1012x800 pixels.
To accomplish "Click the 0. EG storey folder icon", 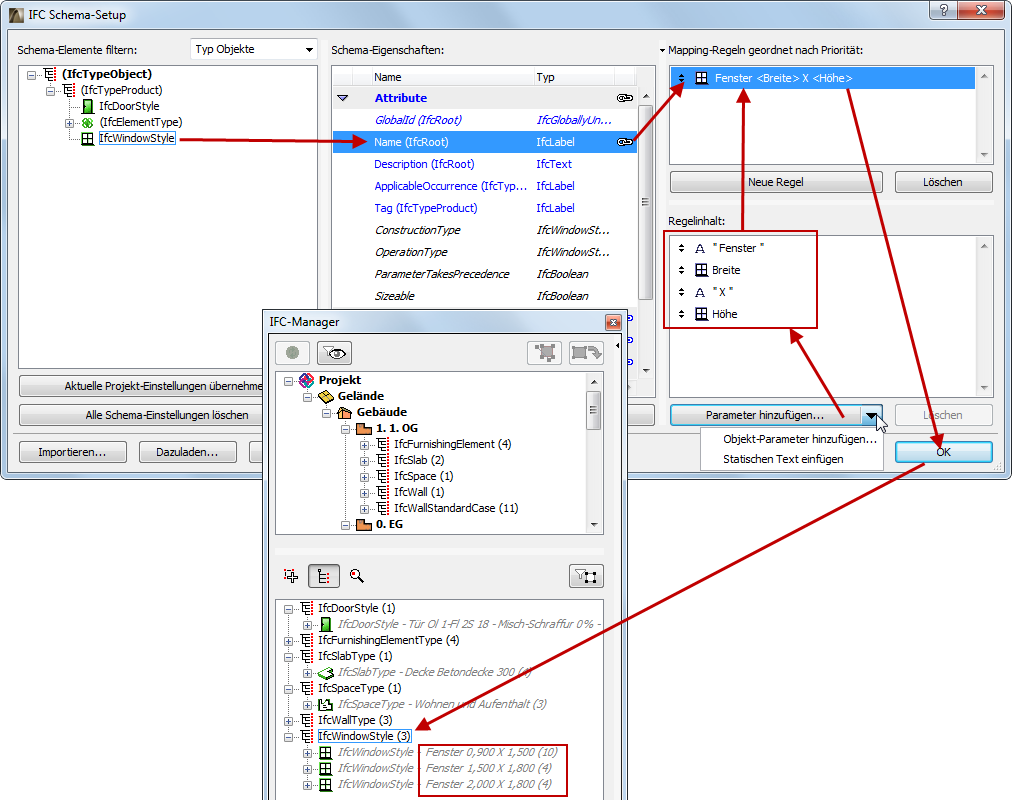I will 364,525.
